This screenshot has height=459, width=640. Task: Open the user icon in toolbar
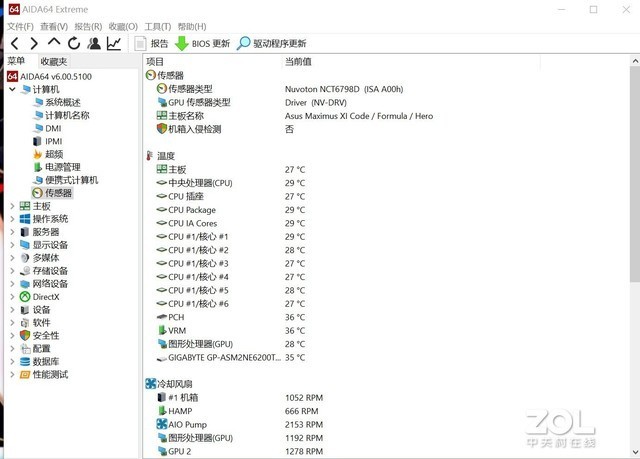[94, 43]
